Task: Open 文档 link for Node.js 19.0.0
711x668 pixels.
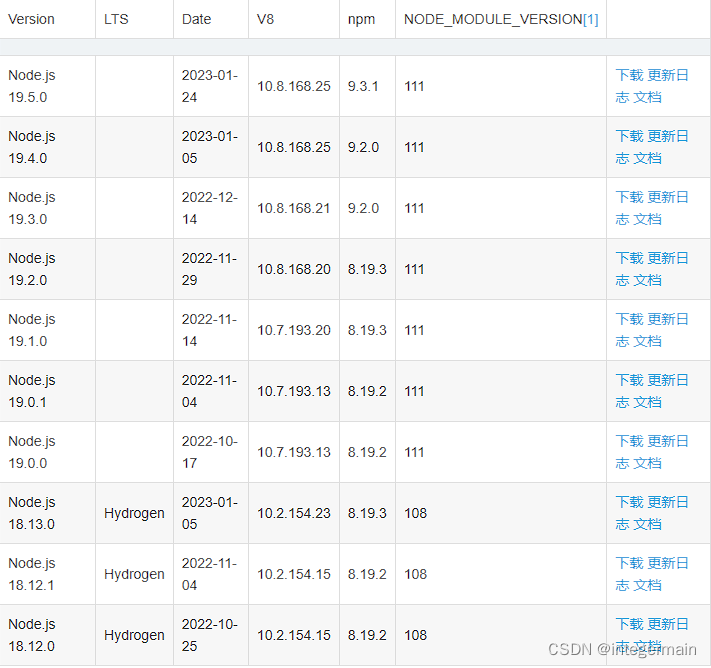Action: click(647, 463)
